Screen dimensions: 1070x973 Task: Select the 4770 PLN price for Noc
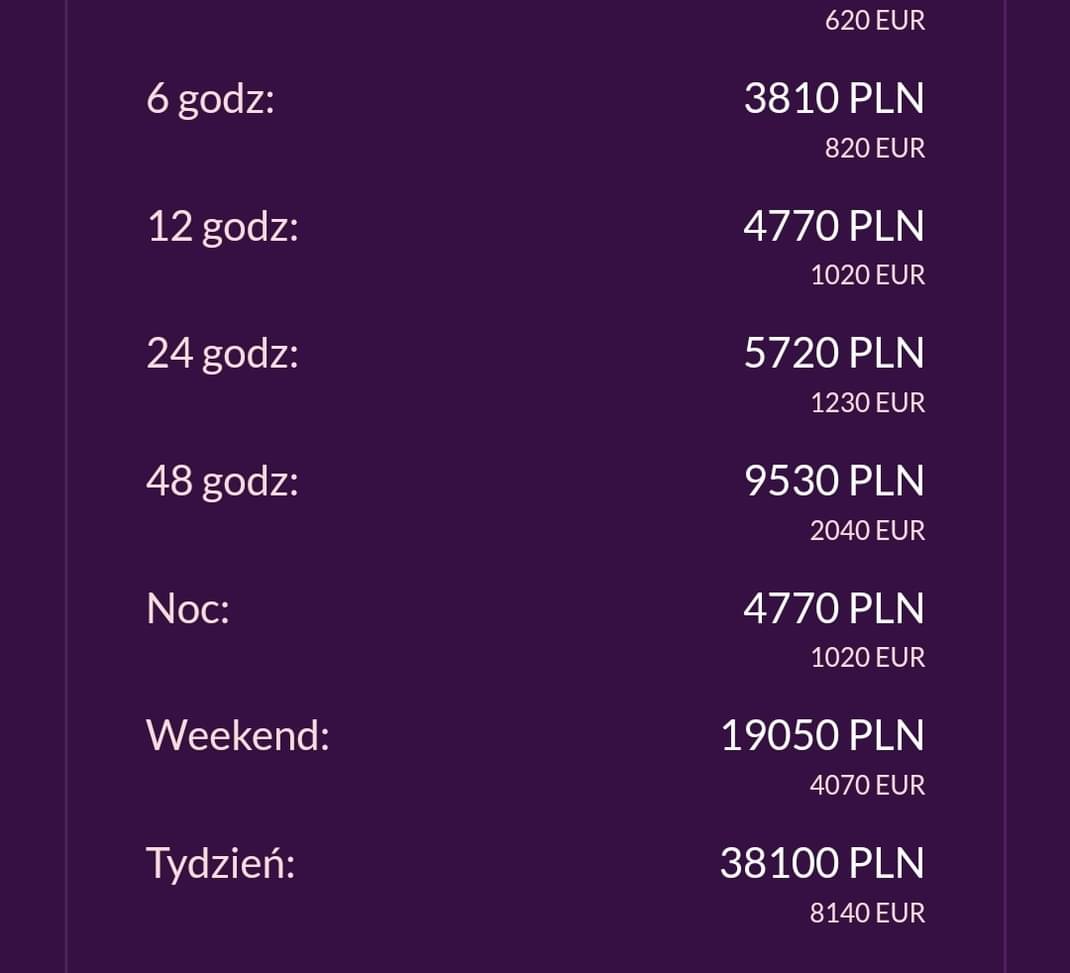click(x=834, y=608)
